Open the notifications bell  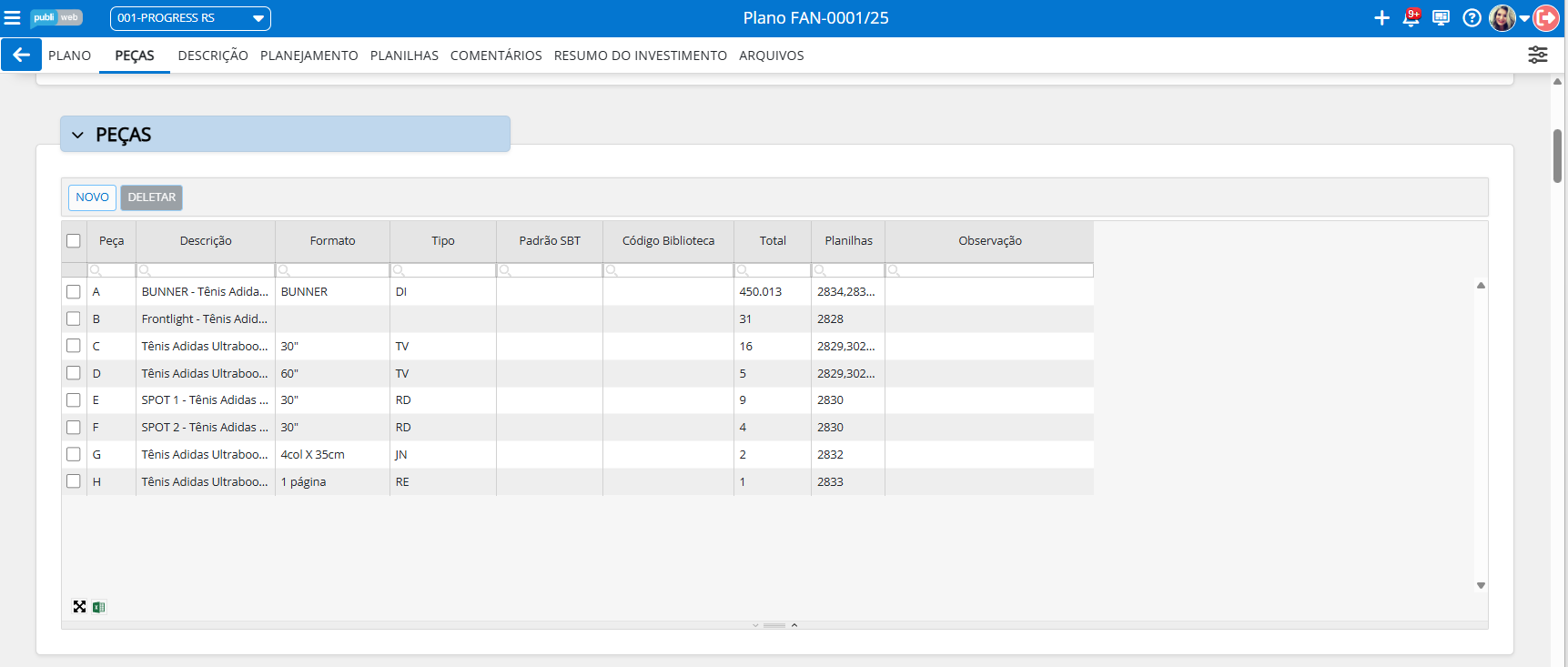(x=1411, y=18)
